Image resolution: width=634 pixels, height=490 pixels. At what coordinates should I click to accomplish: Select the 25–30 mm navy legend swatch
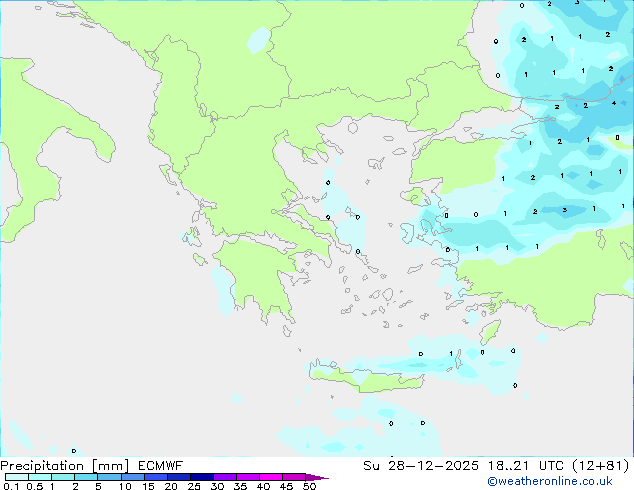(201, 477)
